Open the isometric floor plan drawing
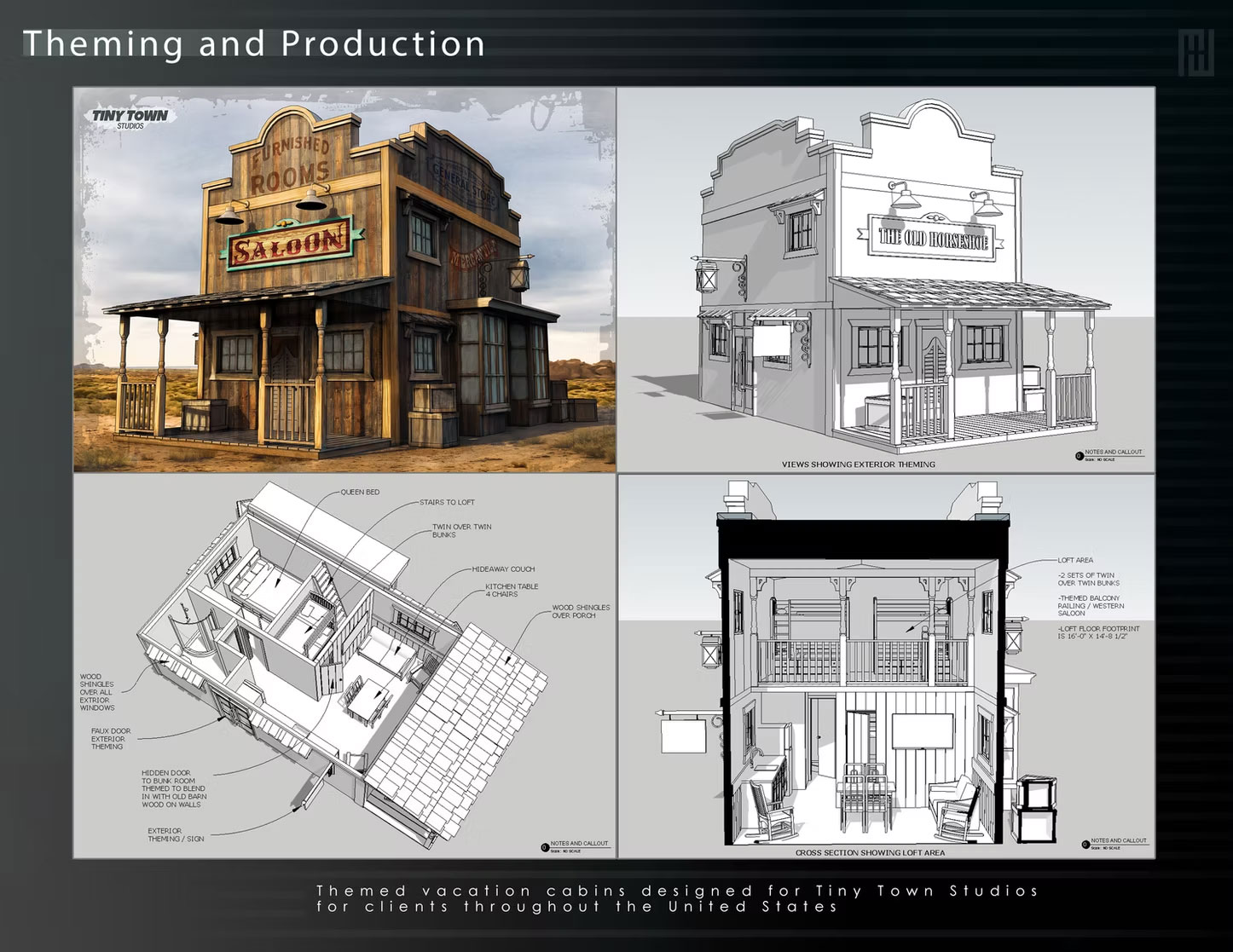 (x=344, y=666)
